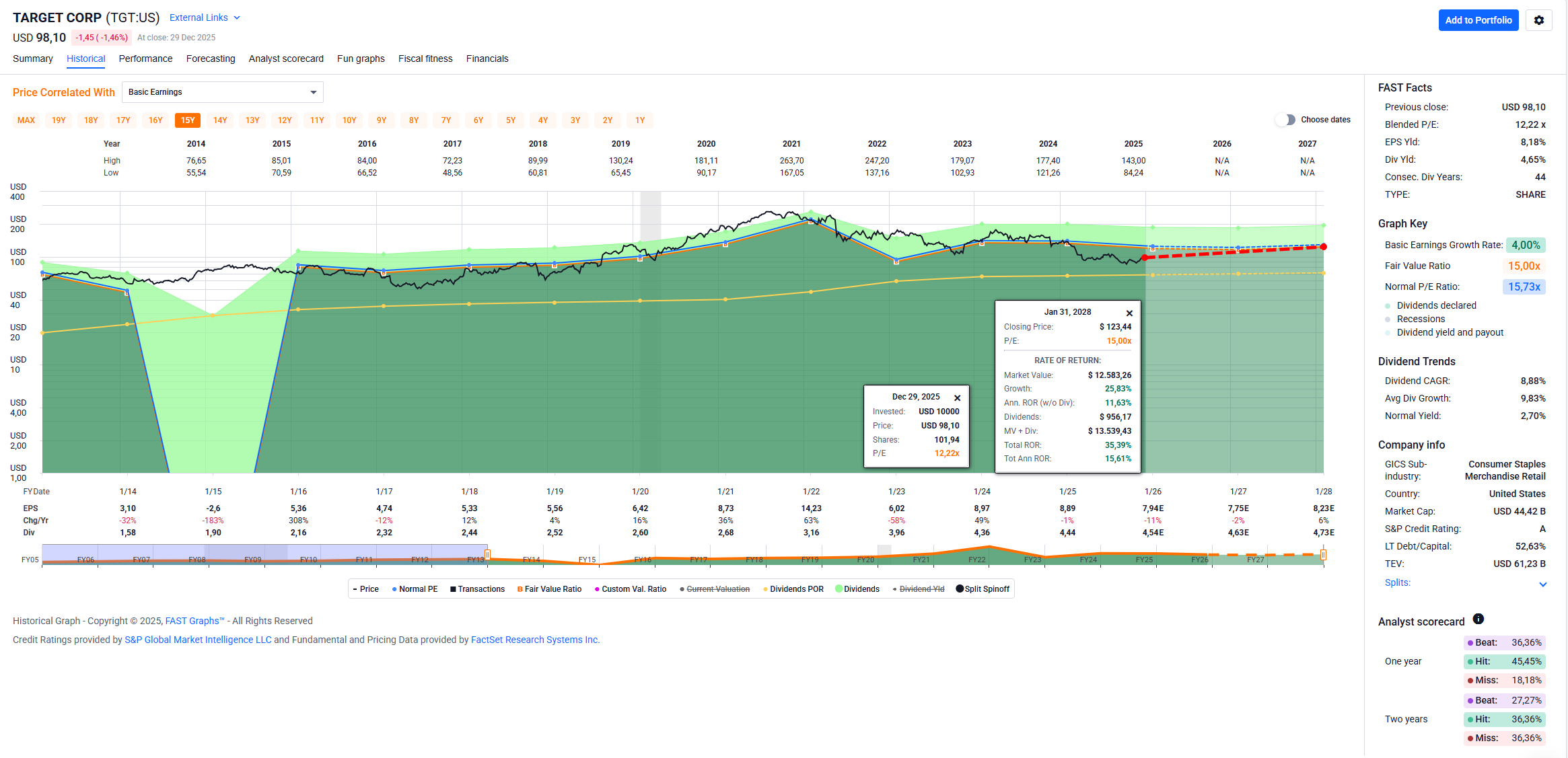
Task: Open the FactSet Research Systems Inc. link
Action: [534, 640]
